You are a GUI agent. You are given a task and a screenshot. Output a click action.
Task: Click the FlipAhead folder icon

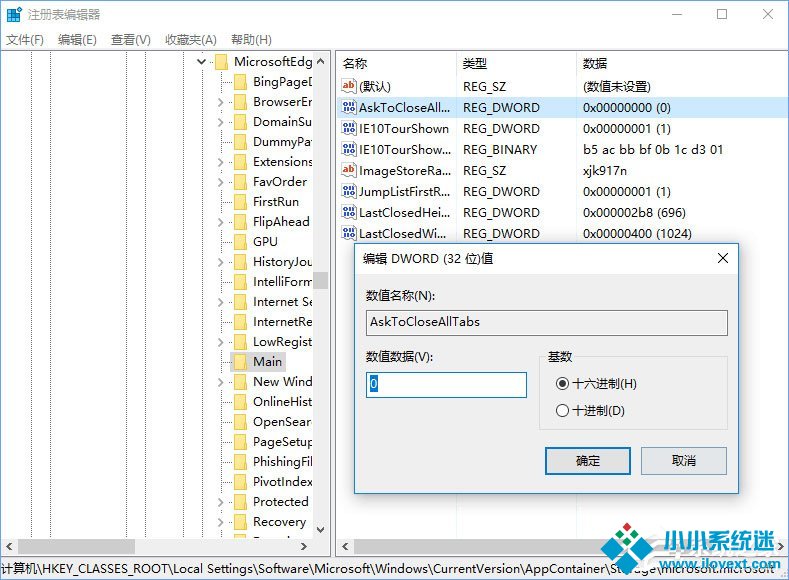coord(241,222)
